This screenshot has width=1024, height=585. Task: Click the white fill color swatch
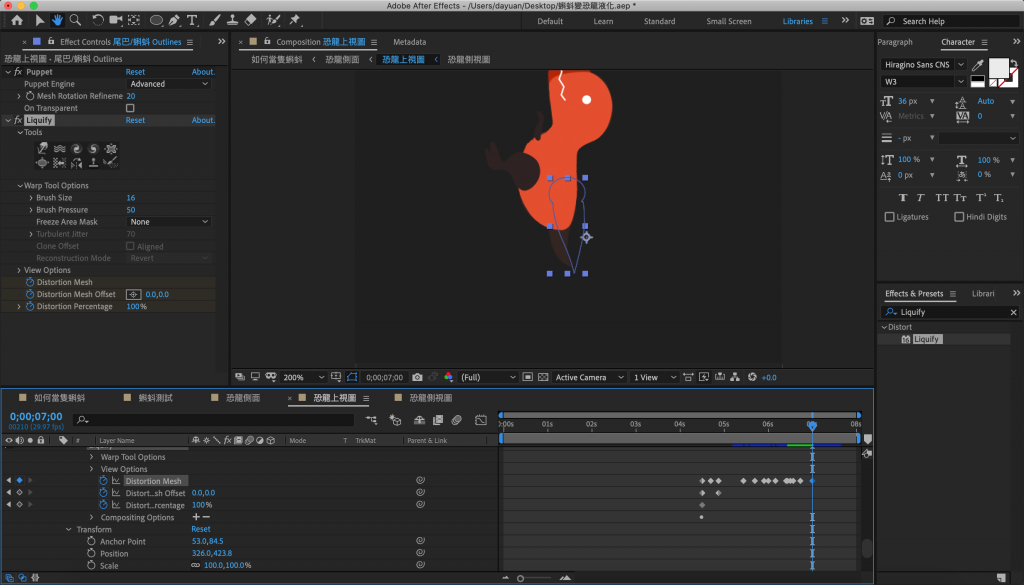pyautogui.click(x=999, y=68)
